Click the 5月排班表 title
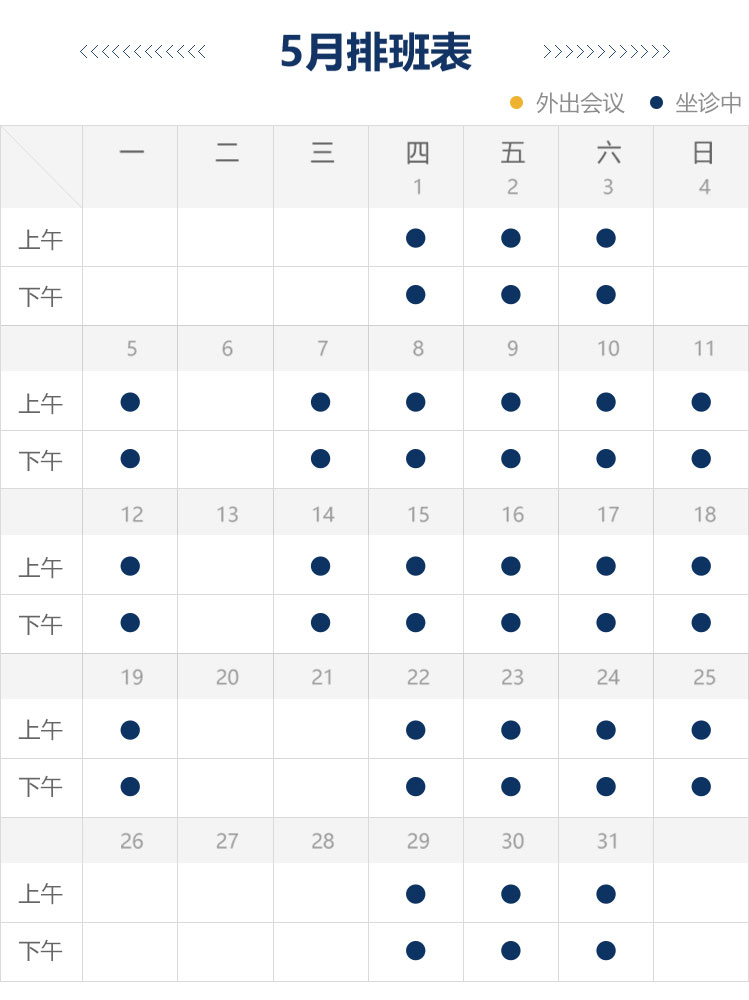Viewport: 749px width, 1000px height. 375,52
